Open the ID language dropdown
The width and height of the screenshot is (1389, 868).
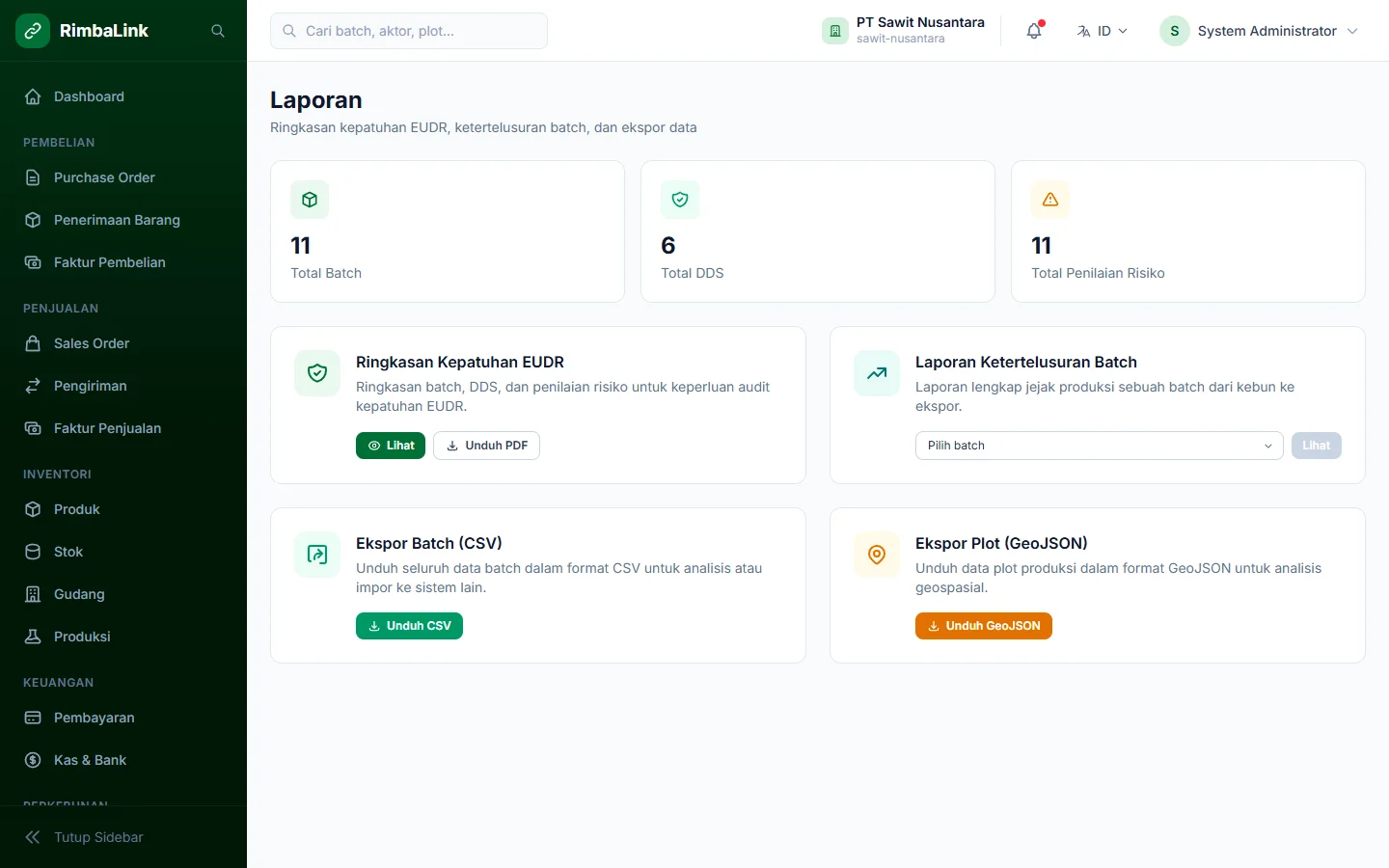tap(1103, 31)
